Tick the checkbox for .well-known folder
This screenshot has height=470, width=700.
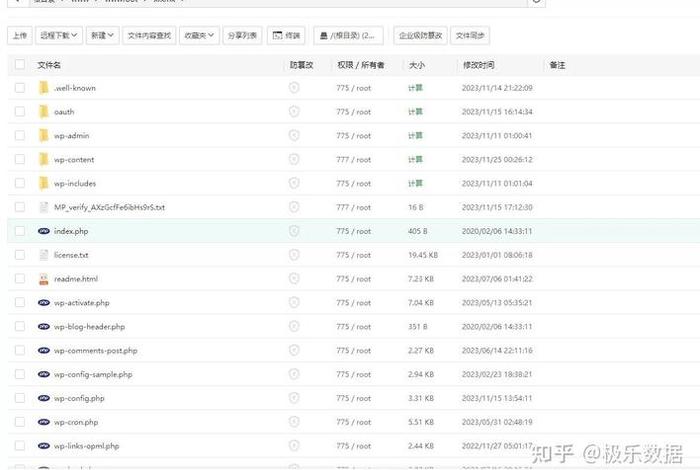tap(19, 88)
